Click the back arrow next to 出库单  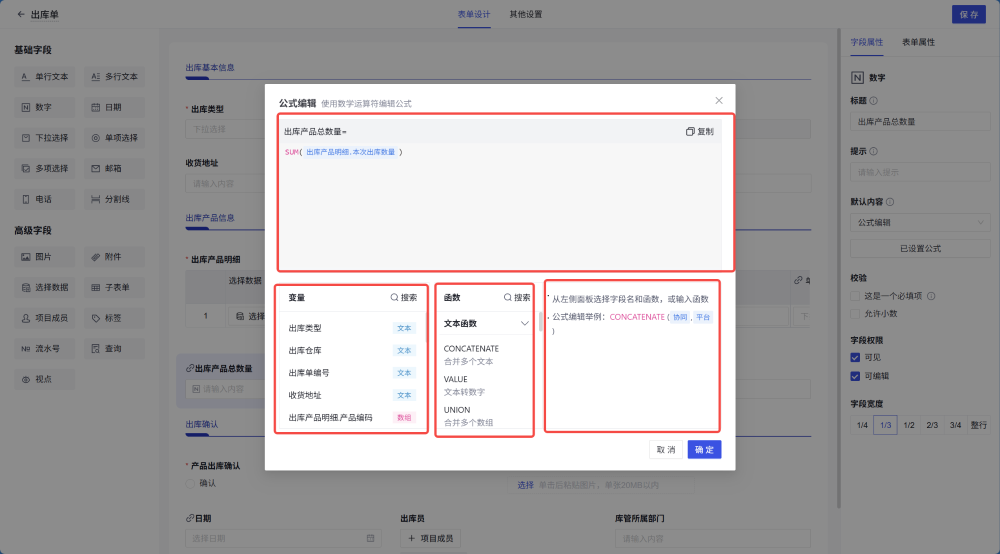pos(21,15)
